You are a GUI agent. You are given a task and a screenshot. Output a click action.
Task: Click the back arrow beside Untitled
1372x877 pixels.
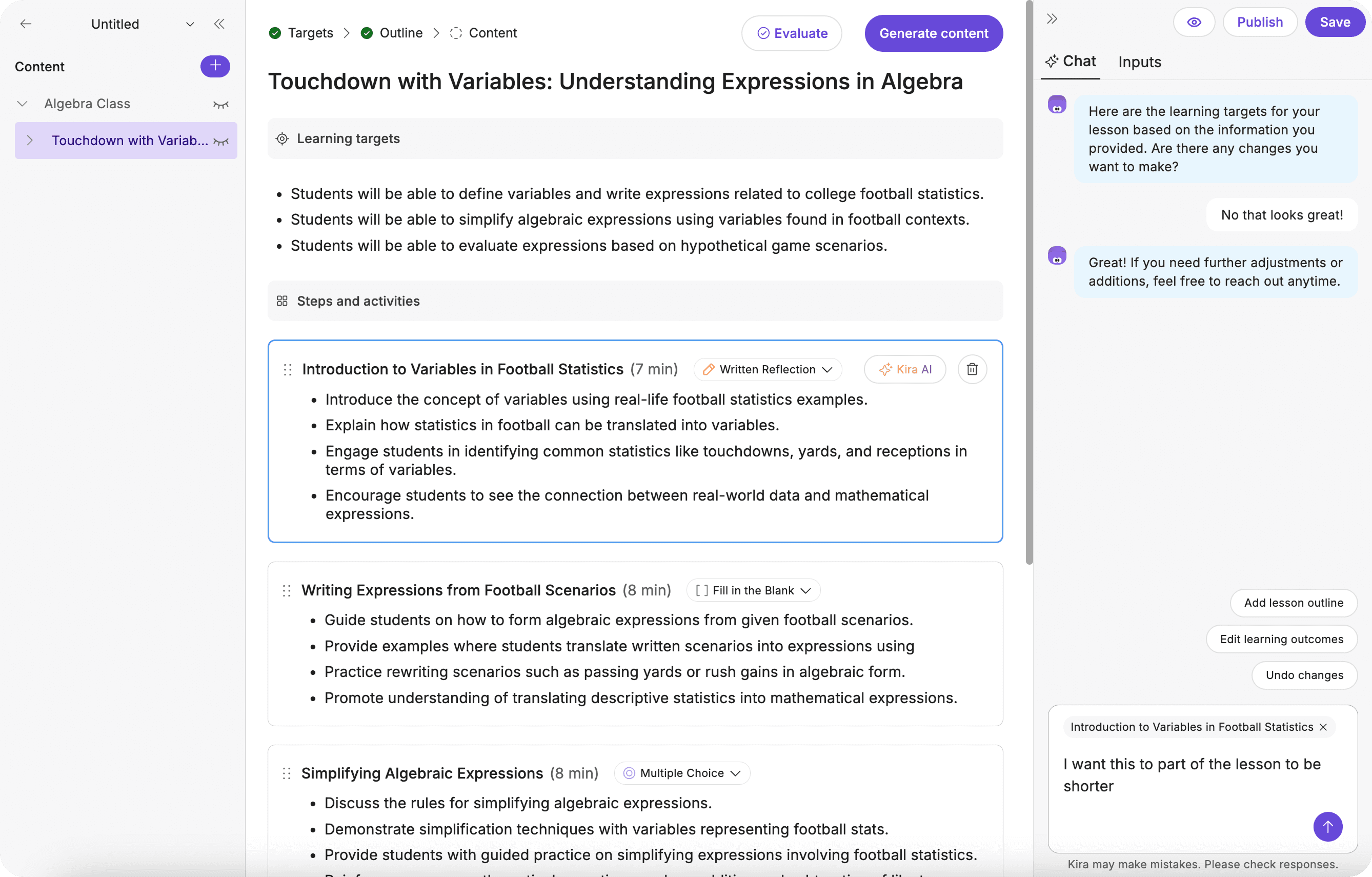point(26,24)
